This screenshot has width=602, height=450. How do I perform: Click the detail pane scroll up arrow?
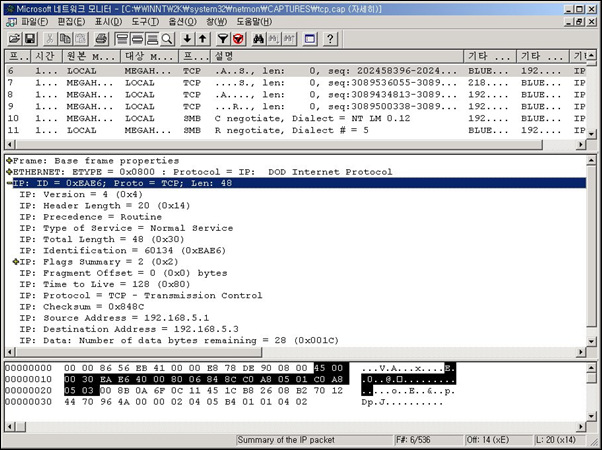[592, 161]
